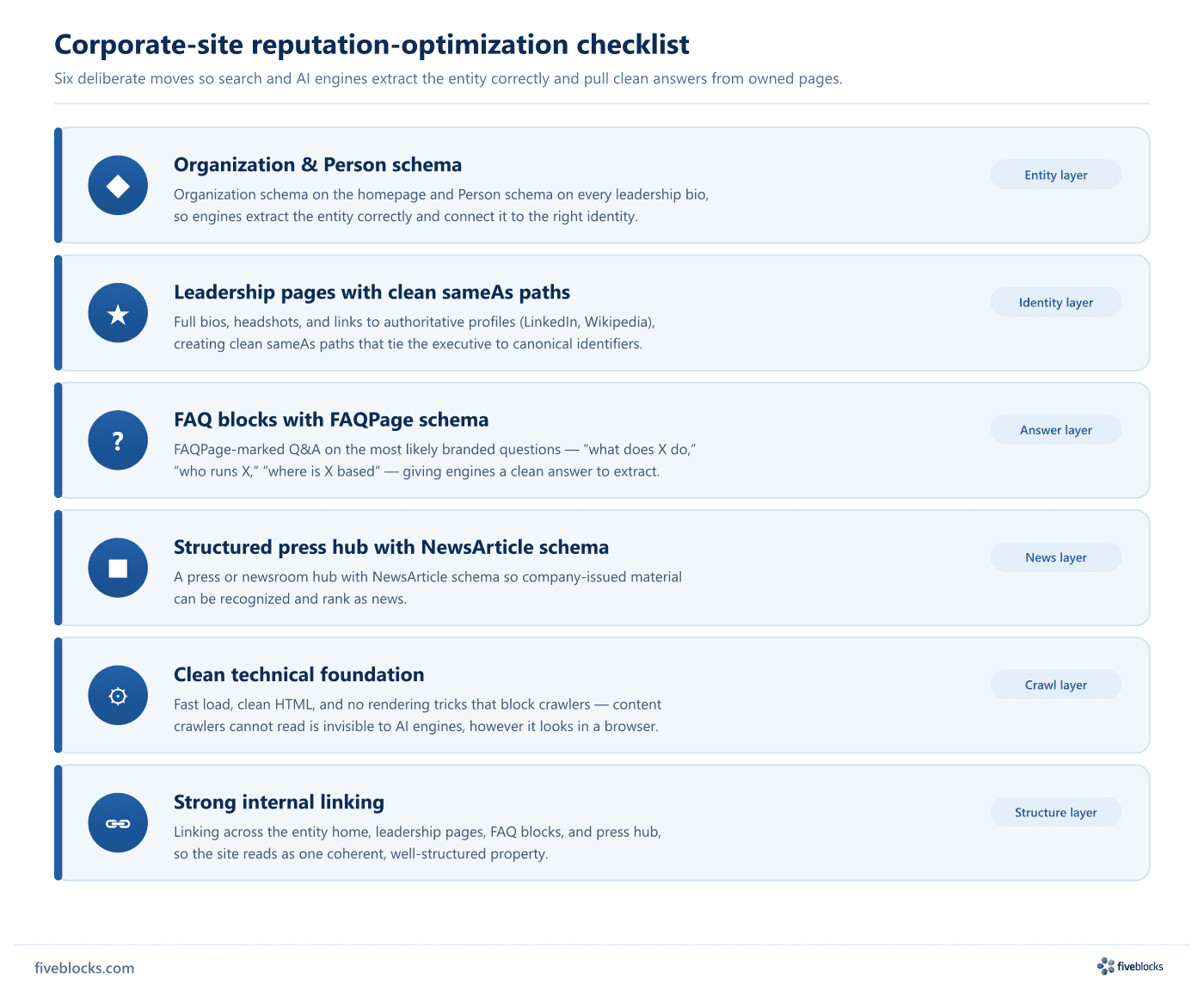Select the Identity layer tag
This screenshot has width=1204, height=996.
(1056, 302)
